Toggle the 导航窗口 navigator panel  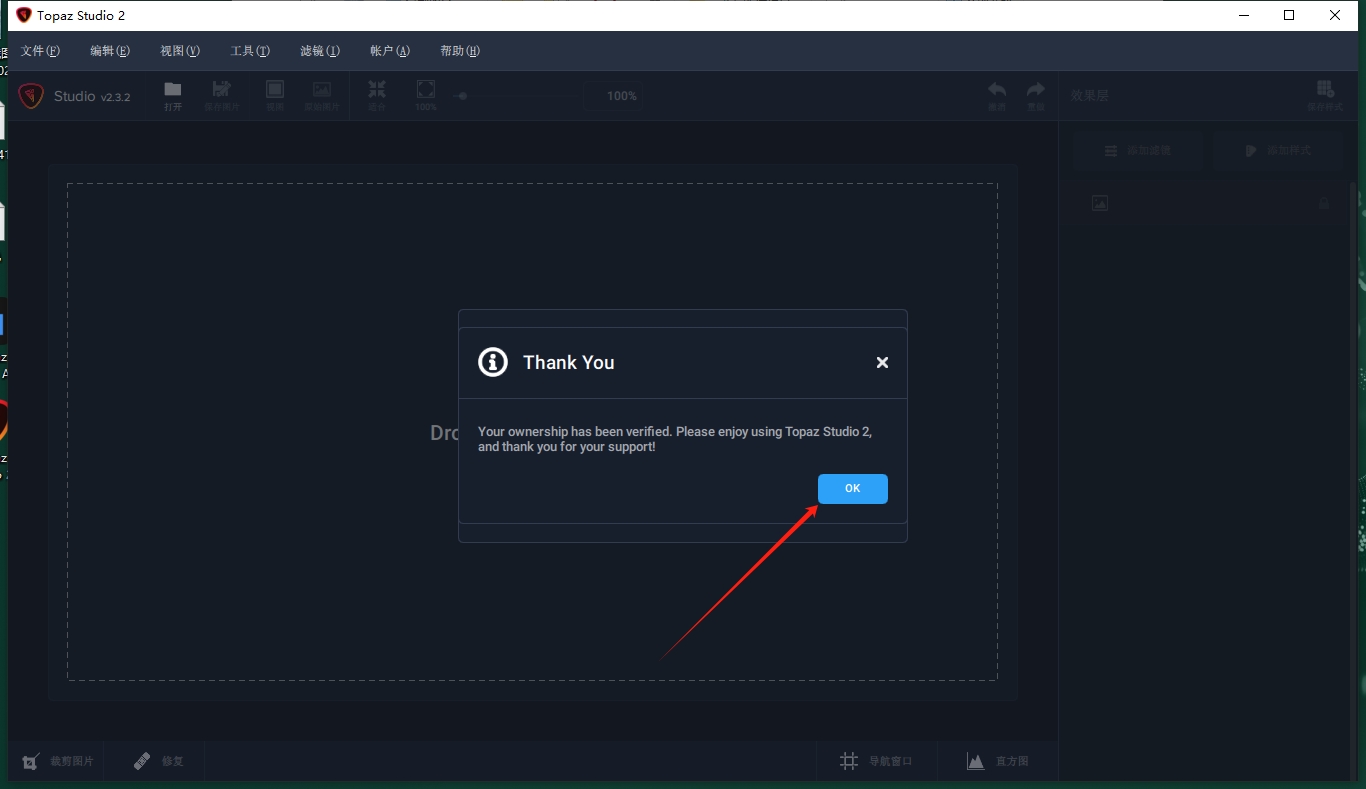click(877, 761)
